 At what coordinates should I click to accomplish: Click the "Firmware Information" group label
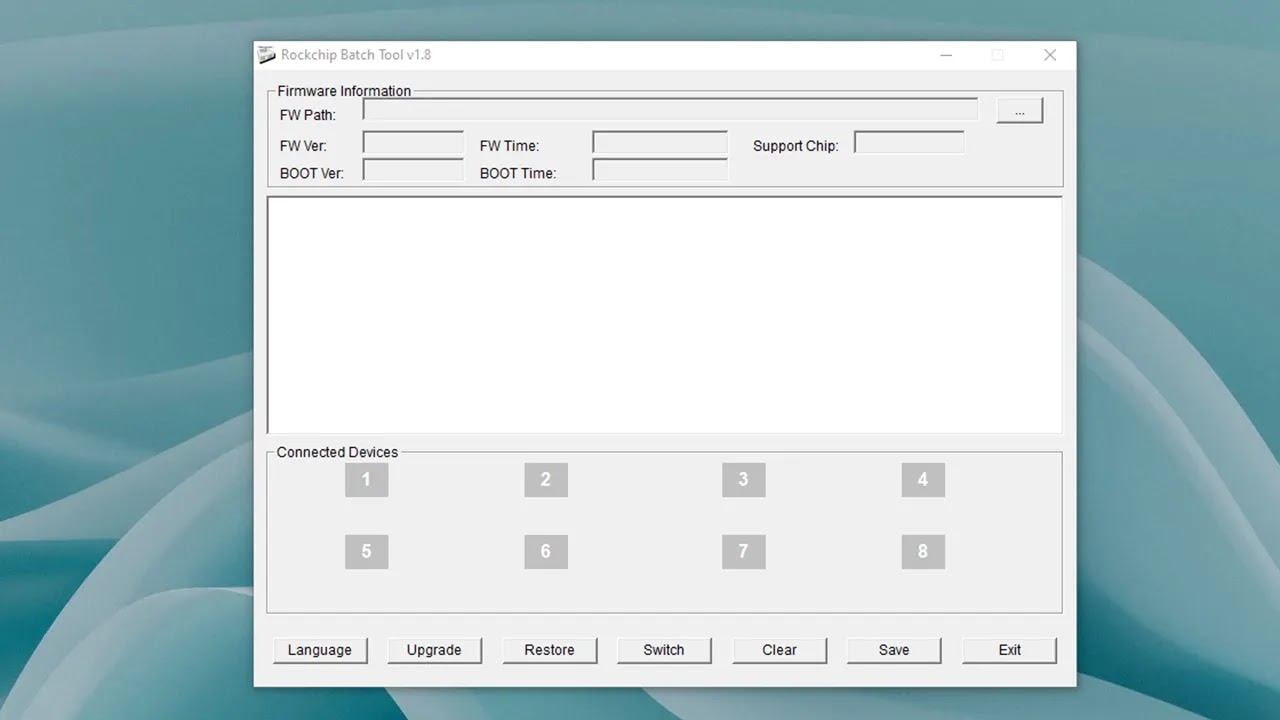point(344,91)
